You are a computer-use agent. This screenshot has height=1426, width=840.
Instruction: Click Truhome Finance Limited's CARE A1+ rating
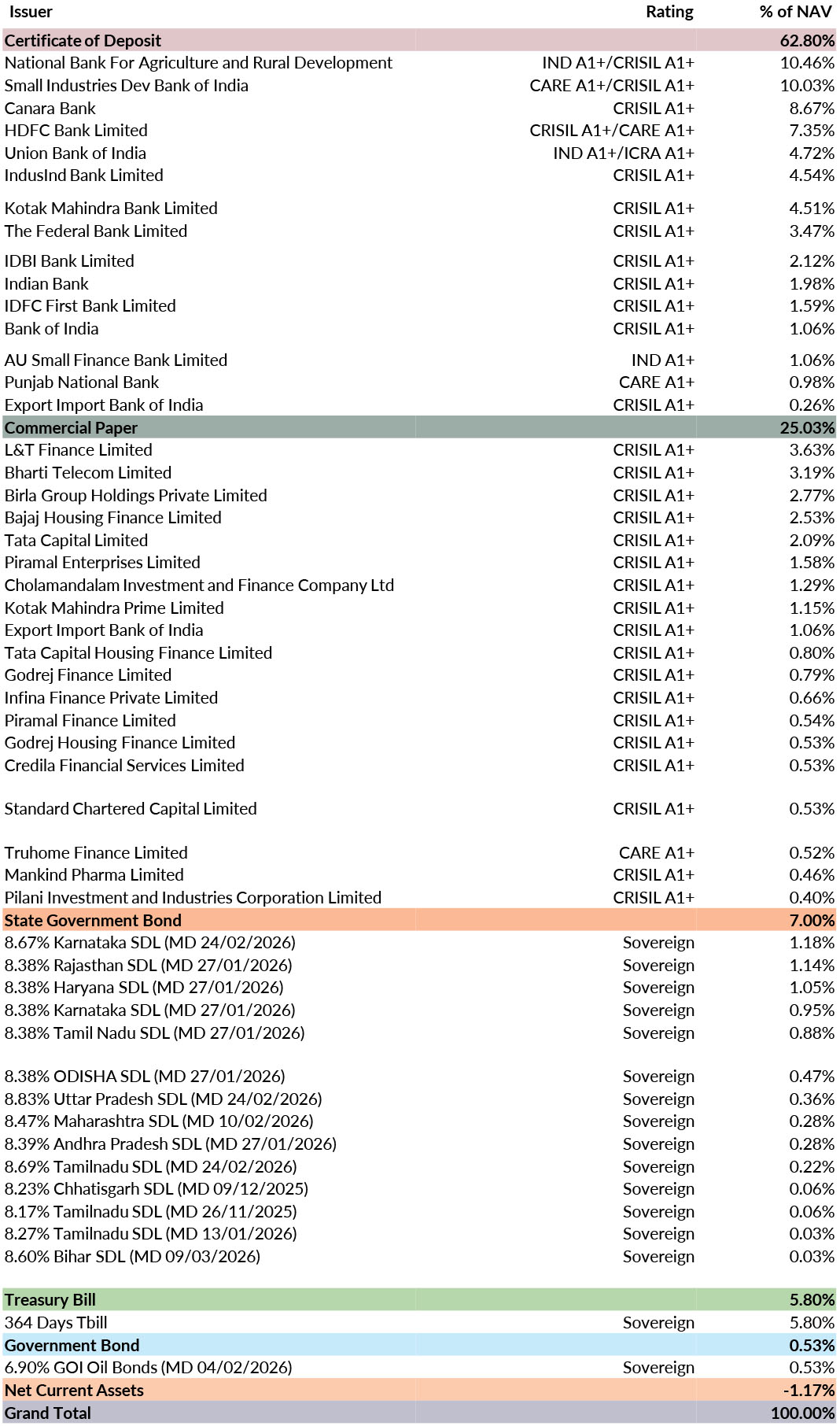point(656,853)
